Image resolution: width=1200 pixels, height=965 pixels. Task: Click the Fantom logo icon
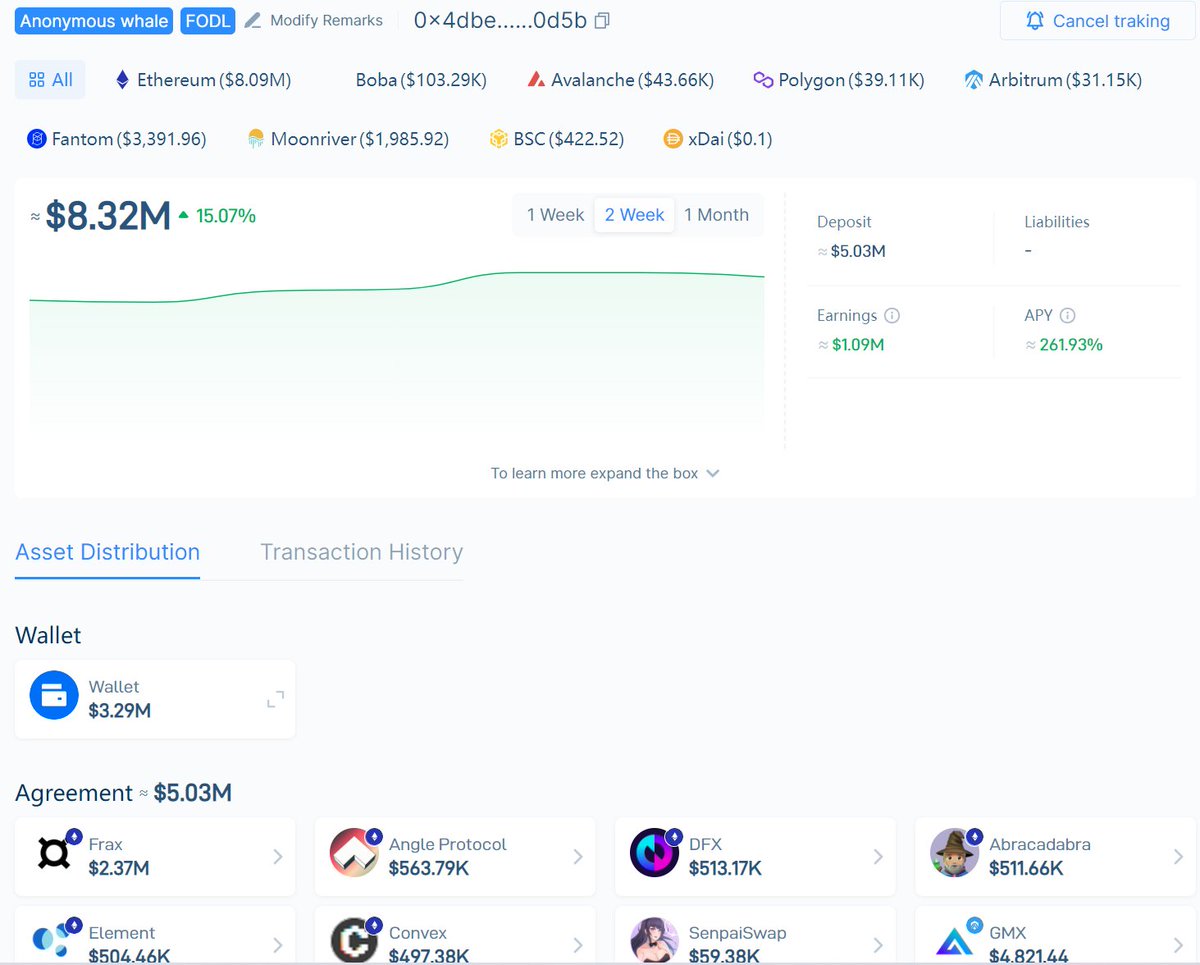click(x=37, y=139)
